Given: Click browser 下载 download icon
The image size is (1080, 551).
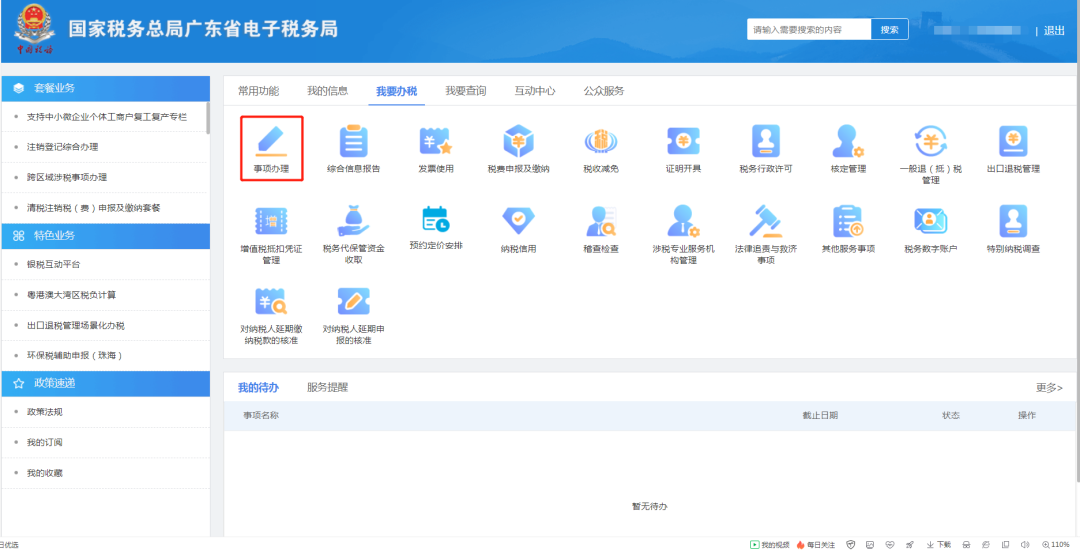Looking at the screenshot, I should (x=939, y=545).
